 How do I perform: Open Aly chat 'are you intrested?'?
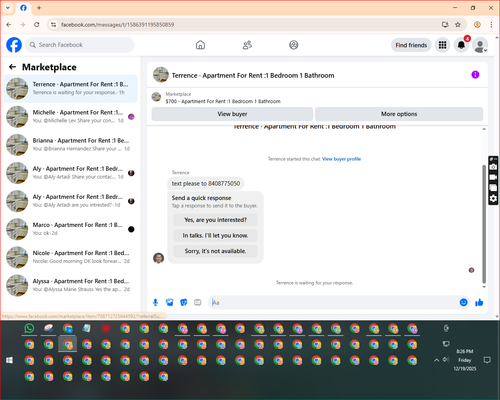pos(70,201)
